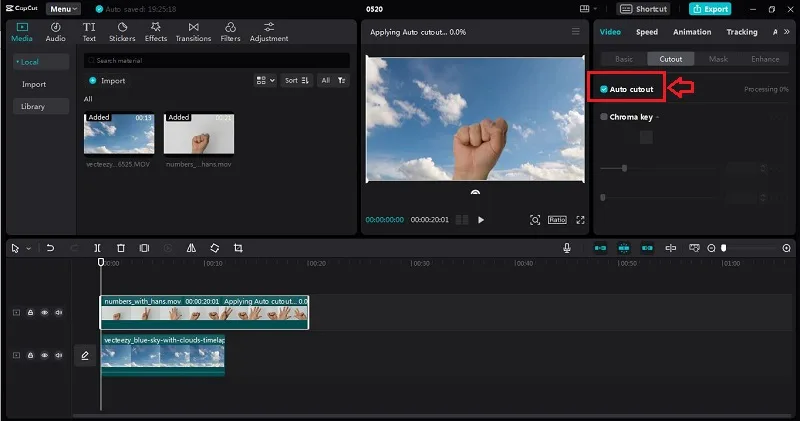Select Local in the media sidebar
Screen dimensions: 800x421
pos(41,62)
